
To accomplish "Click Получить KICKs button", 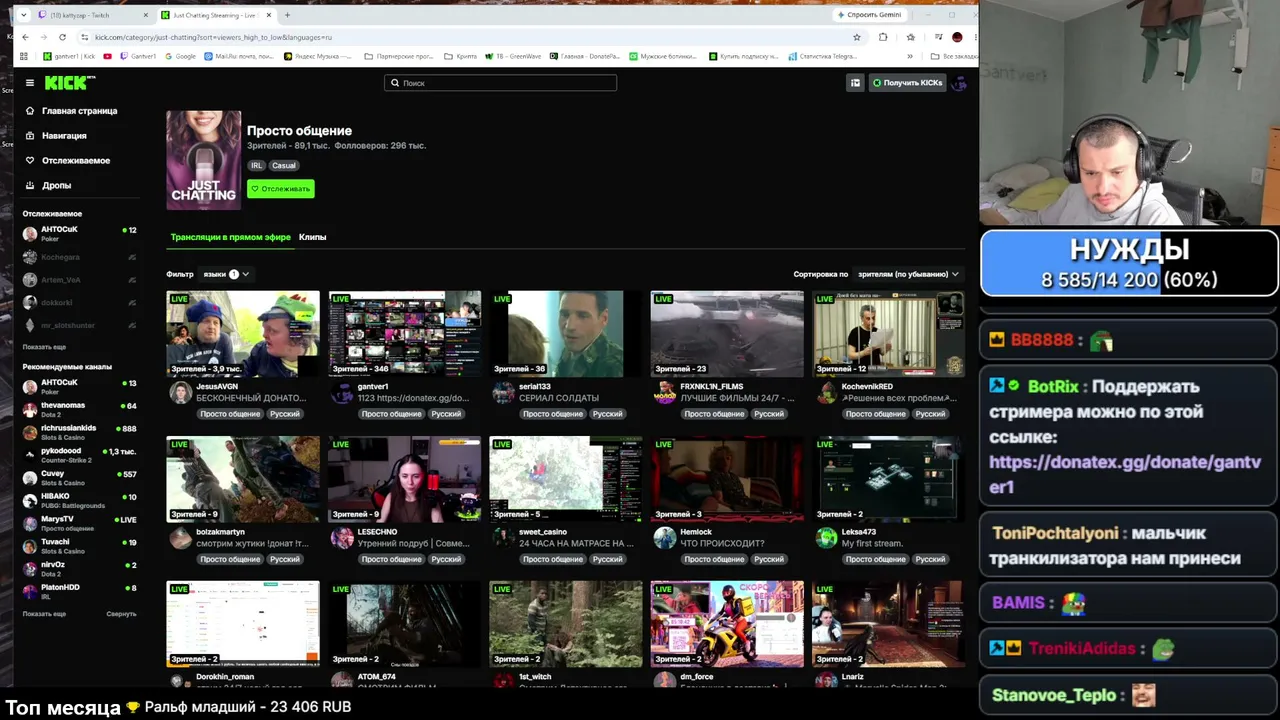I will (907, 83).
